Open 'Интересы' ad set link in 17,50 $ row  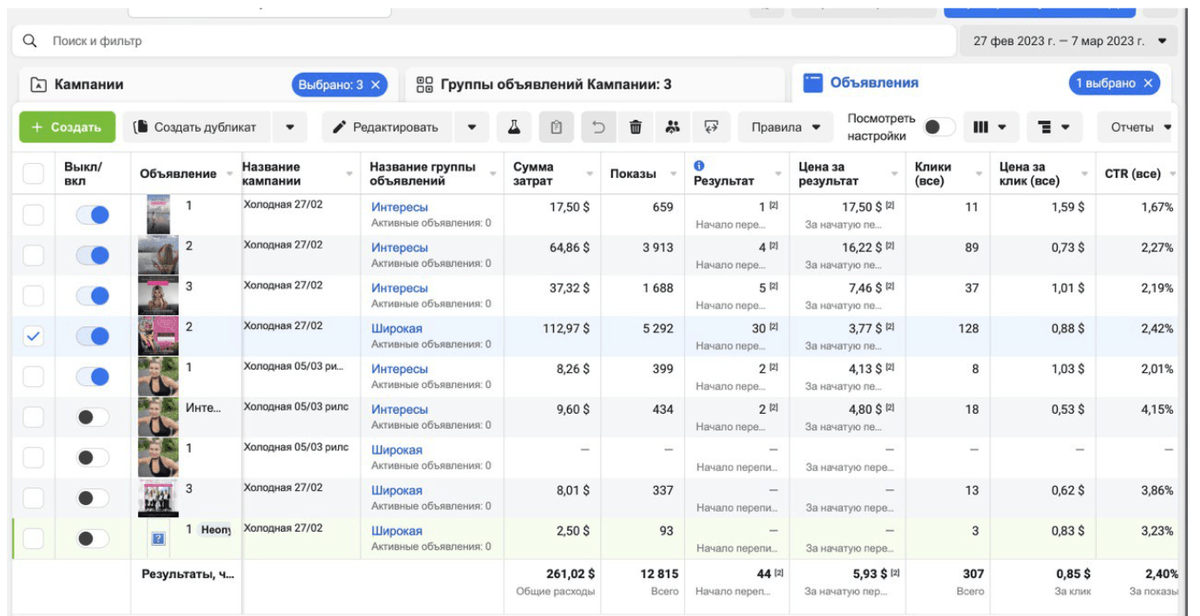(x=400, y=207)
